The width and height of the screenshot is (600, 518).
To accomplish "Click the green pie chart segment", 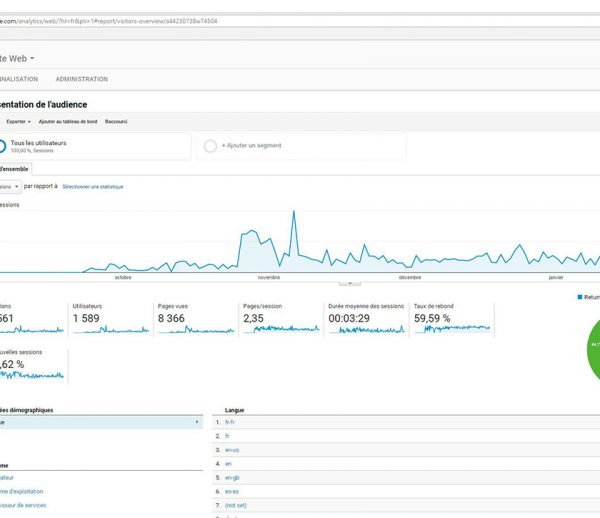I will click(594, 350).
